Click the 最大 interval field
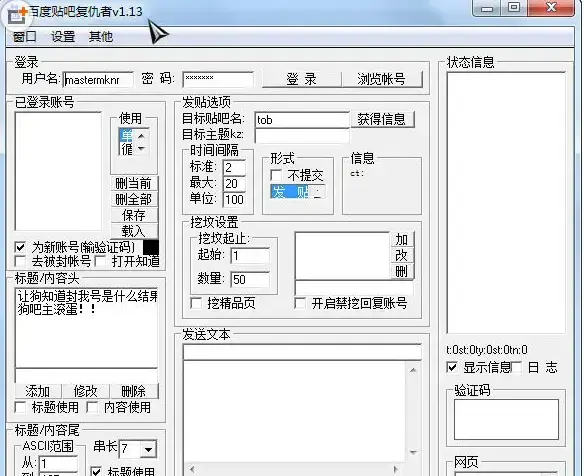 tap(234, 184)
